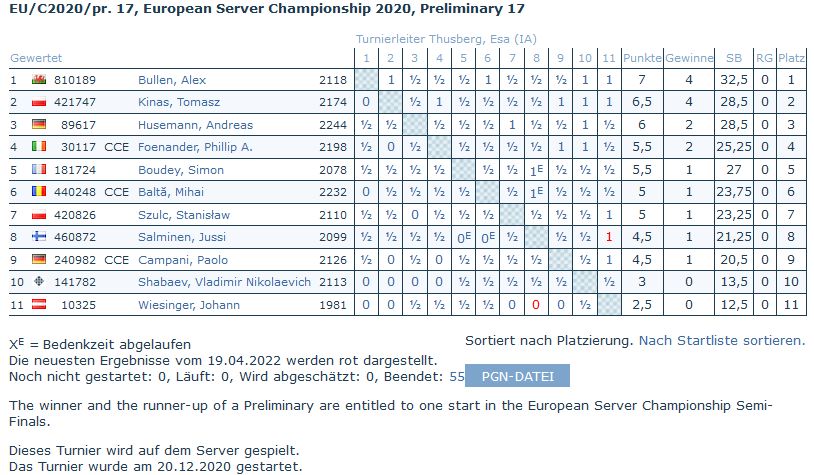Click the Punkte column header

(641, 58)
